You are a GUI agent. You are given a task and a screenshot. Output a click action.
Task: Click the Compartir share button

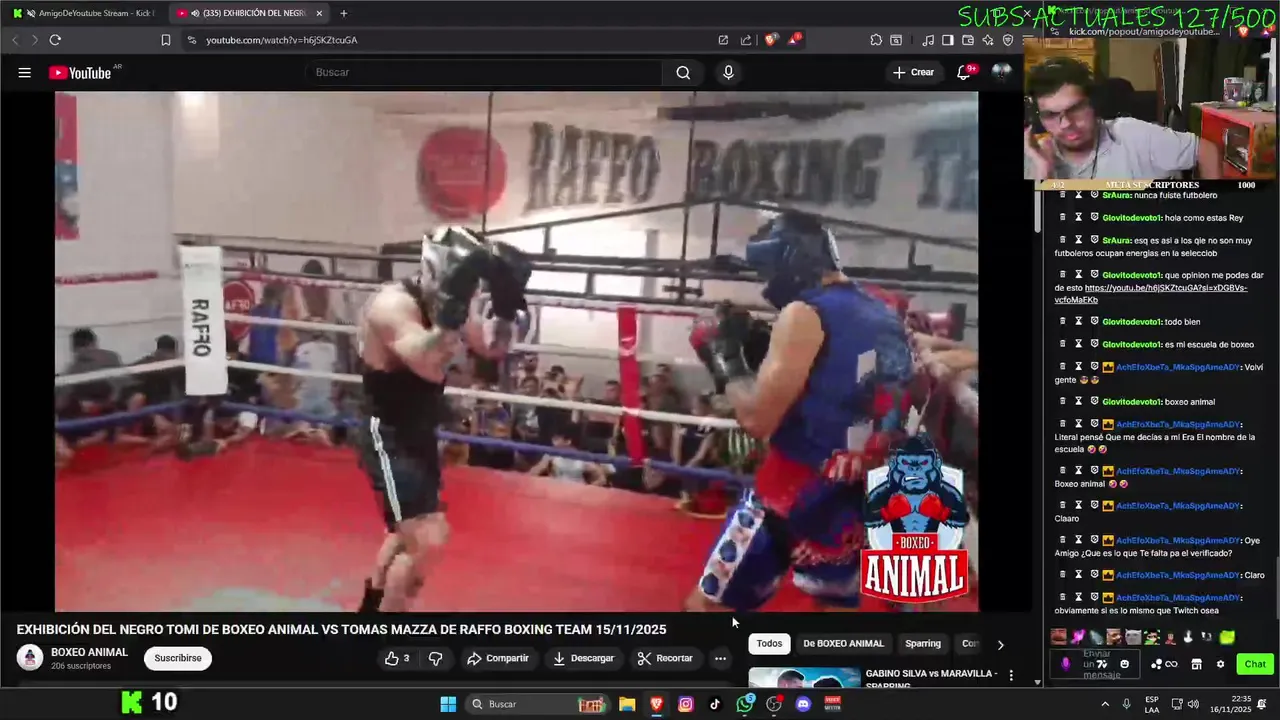(x=498, y=658)
